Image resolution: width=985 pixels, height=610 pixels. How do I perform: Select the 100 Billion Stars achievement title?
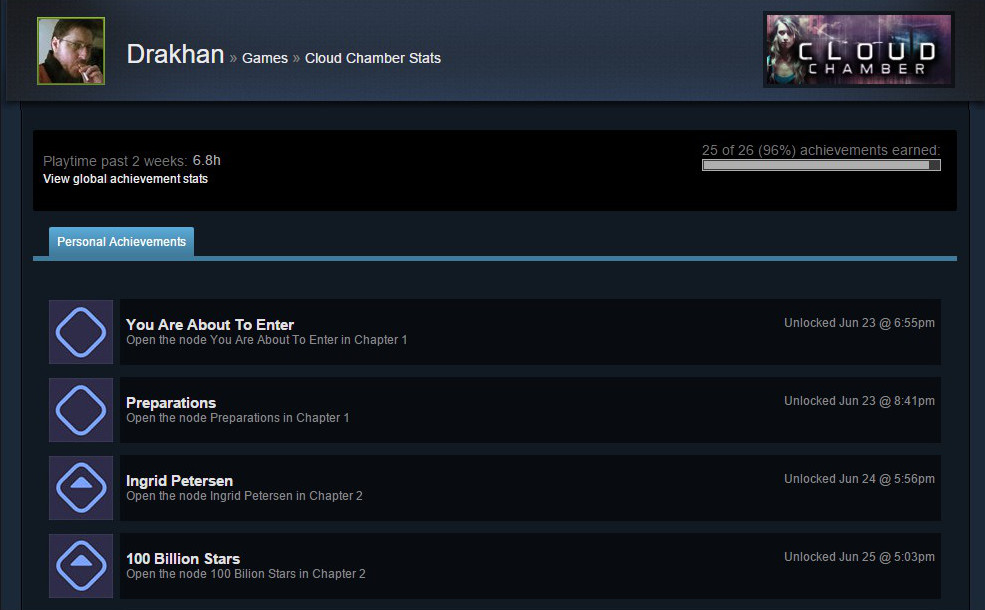pos(183,558)
